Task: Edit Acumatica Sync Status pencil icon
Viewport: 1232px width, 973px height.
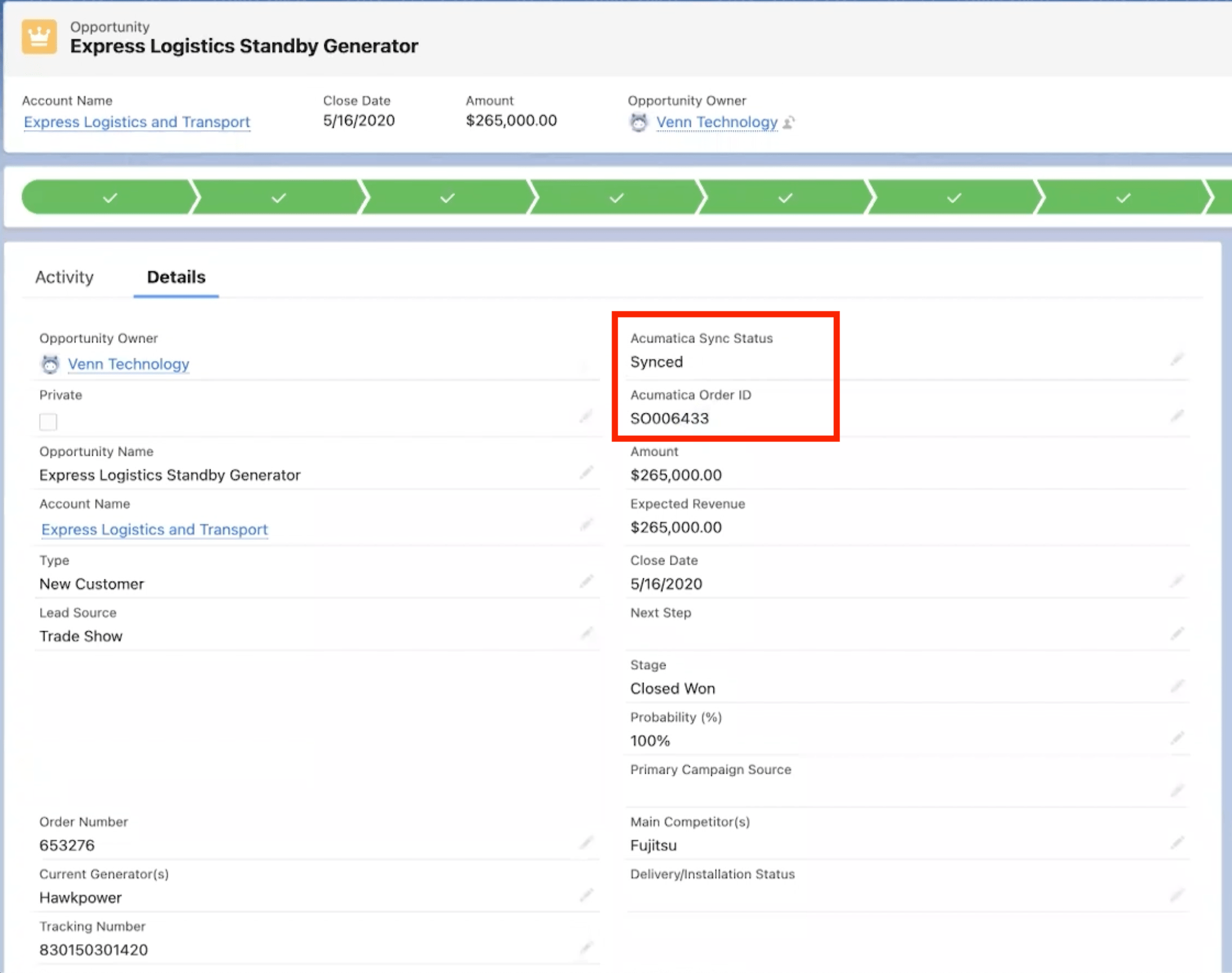Action: click(x=1177, y=359)
